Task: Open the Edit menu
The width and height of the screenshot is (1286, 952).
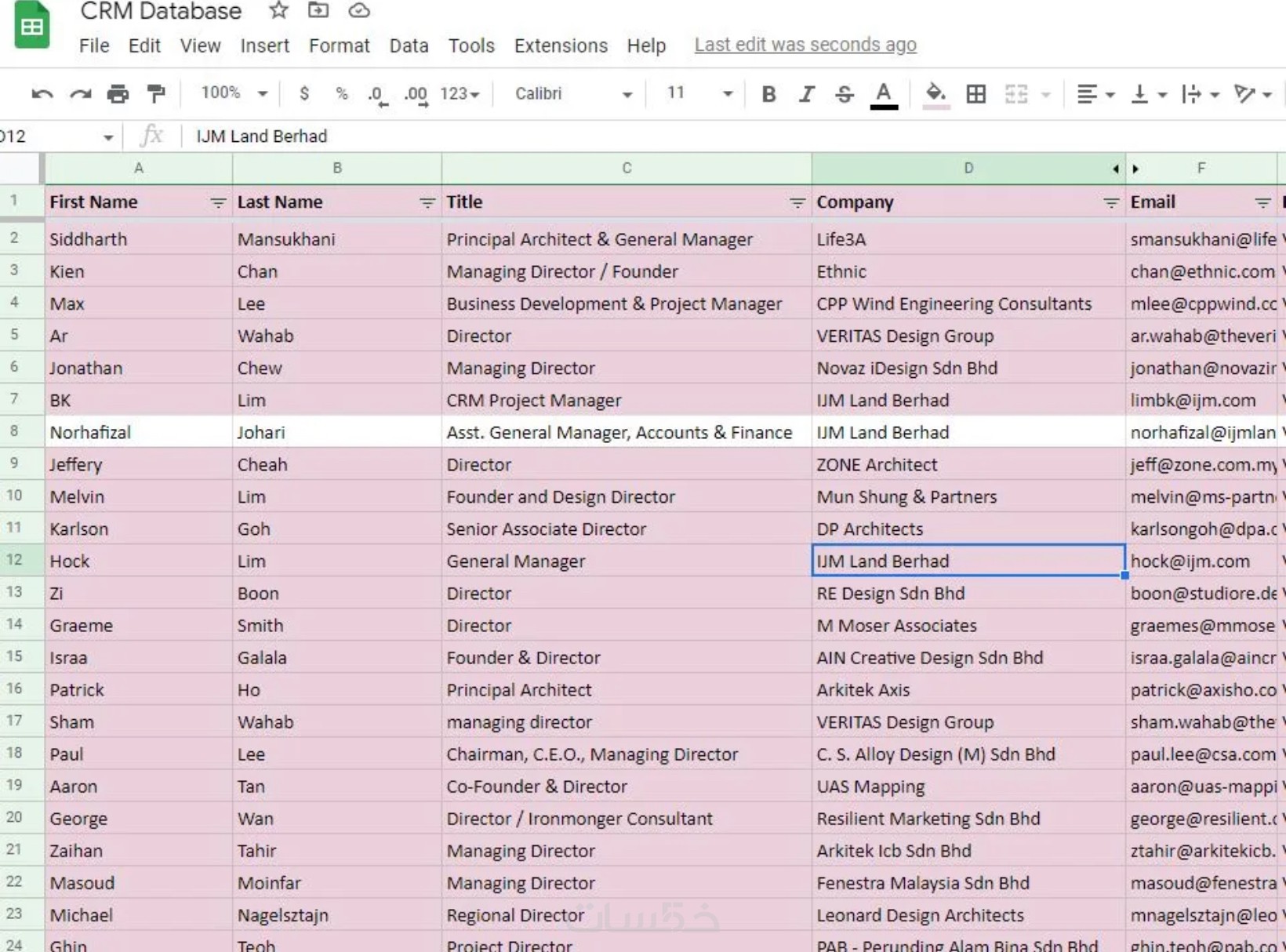Action: pos(144,45)
